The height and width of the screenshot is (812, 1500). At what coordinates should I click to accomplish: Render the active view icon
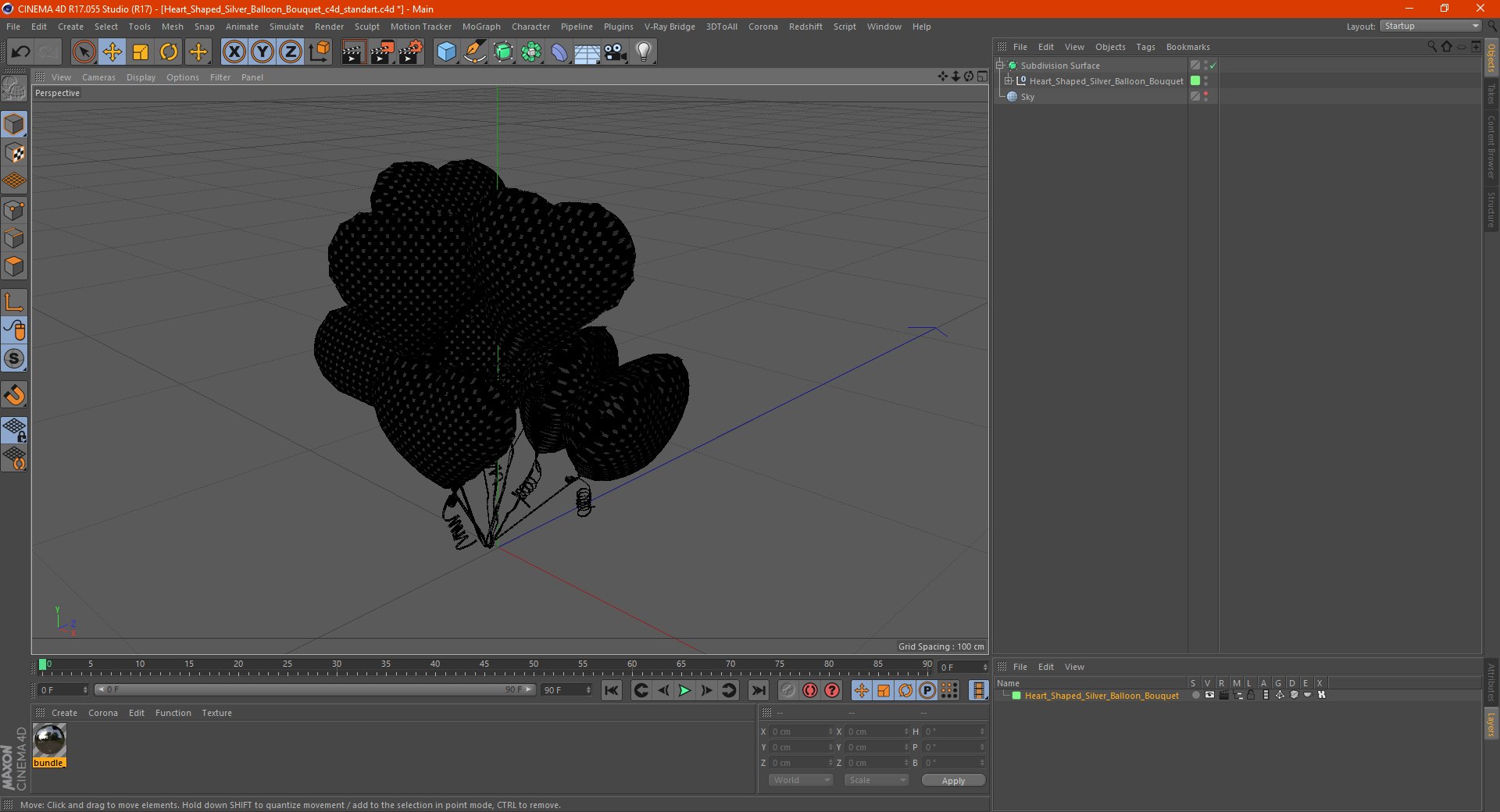pos(353,52)
